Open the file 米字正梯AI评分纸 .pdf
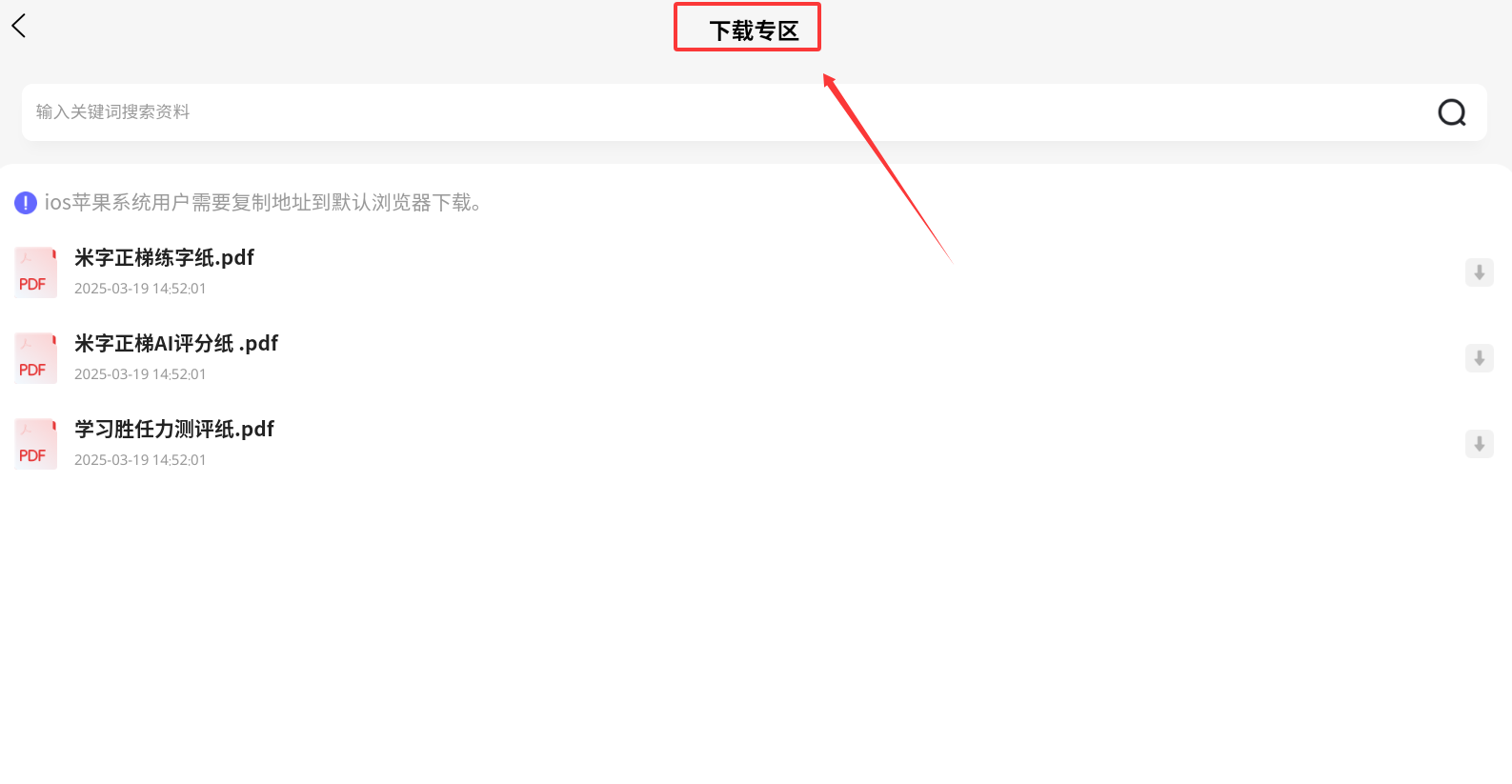This screenshot has height=784, width=1512. click(176, 344)
